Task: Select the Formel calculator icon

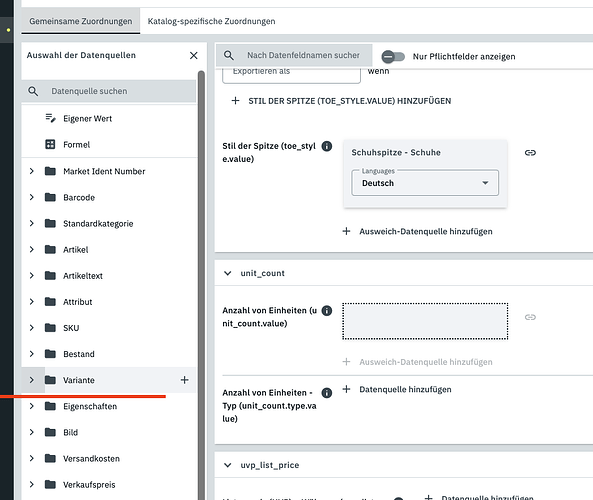Action: (x=50, y=144)
